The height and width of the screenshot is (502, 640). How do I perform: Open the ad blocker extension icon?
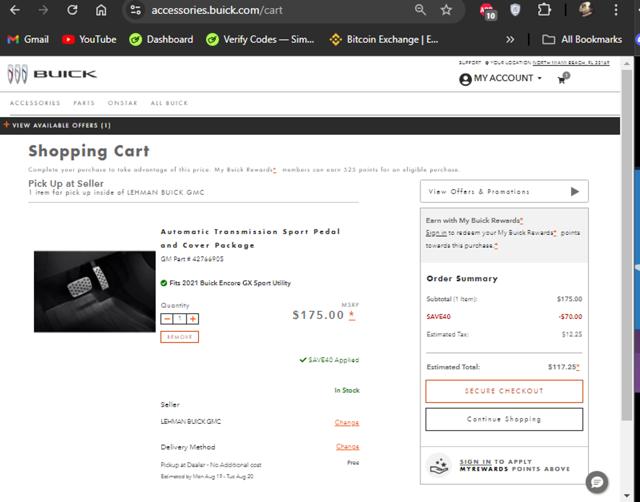(x=487, y=11)
